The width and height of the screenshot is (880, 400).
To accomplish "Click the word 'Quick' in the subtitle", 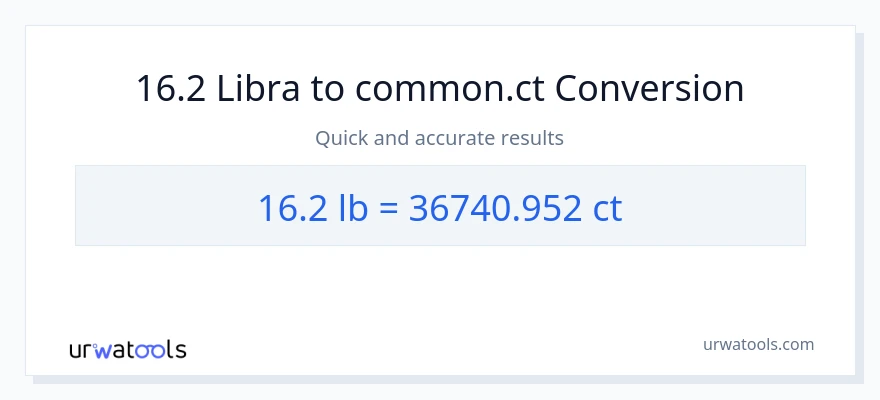I will pyautogui.click(x=341, y=138).
